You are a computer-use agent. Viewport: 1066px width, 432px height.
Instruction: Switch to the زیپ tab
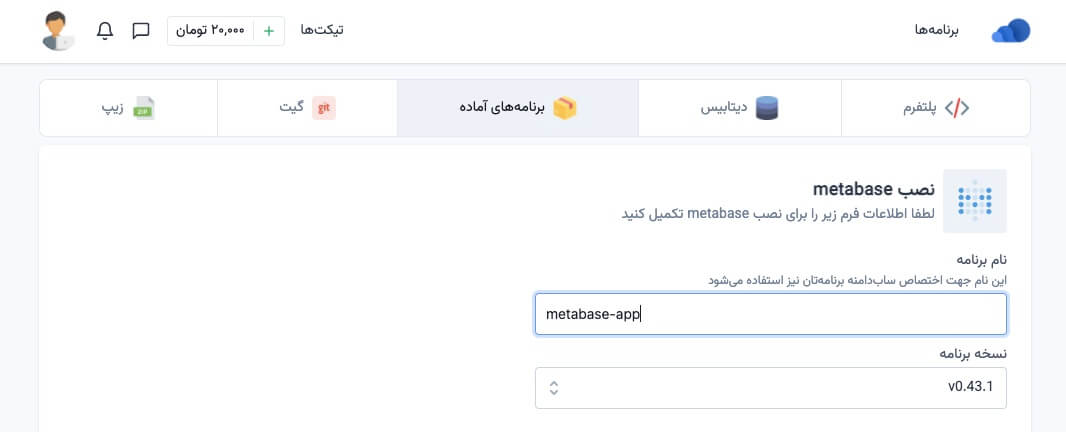(x=128, y=108)
